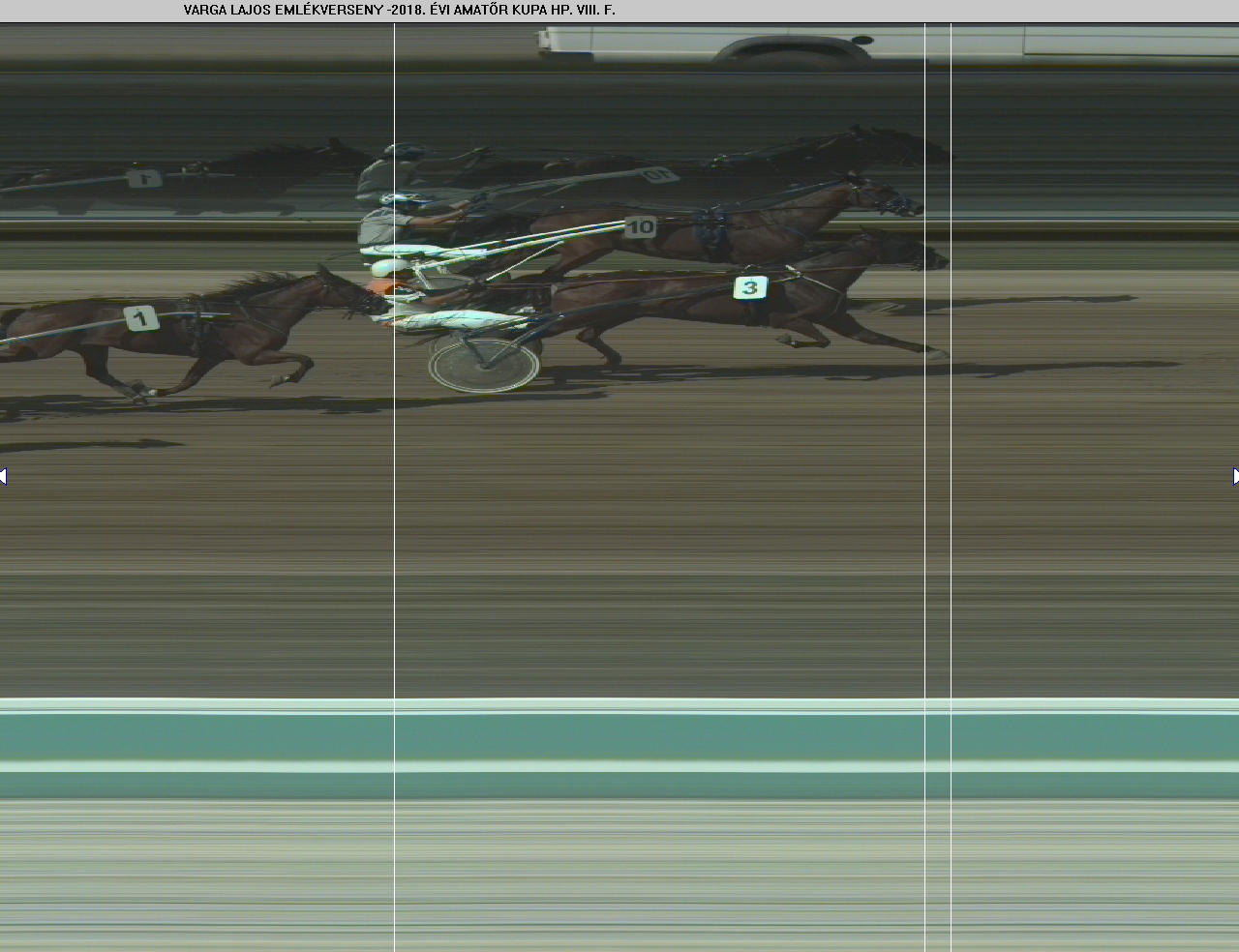This screenshot has height=952, width=1239.
Task: Select the rightmost vertical cursor line
Action: tap(951, 580)
